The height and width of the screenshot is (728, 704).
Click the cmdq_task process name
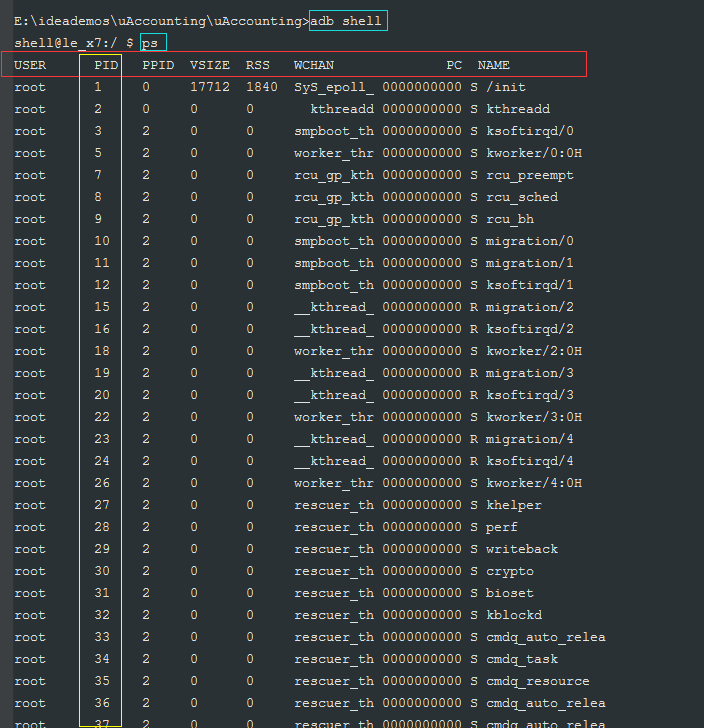coord(522,659)
